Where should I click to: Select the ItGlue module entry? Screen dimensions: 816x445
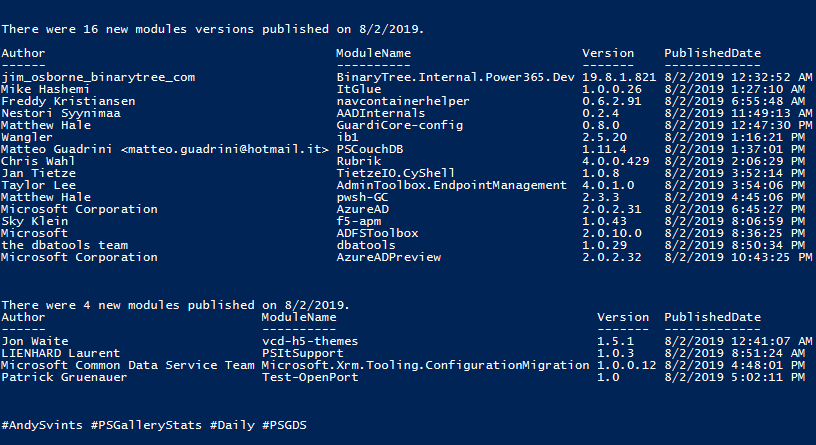click(359, 89)
